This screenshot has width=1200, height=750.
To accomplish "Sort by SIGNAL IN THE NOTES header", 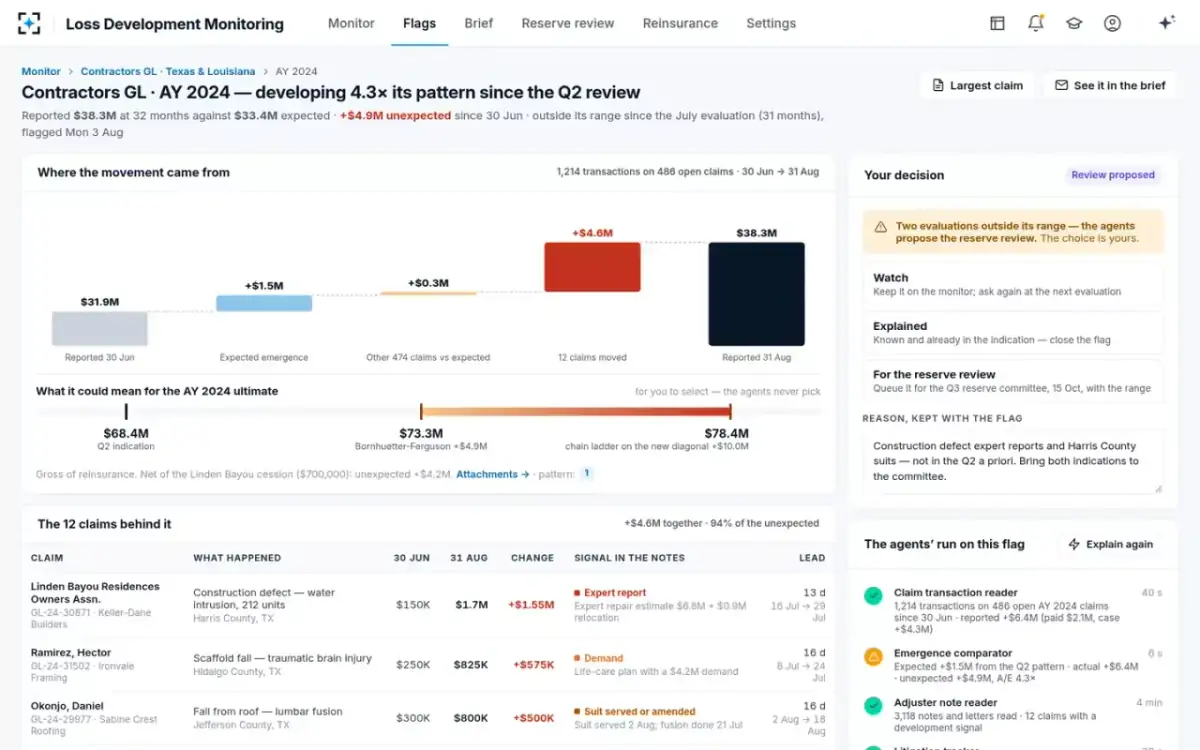I will click(x=627, y=558).
